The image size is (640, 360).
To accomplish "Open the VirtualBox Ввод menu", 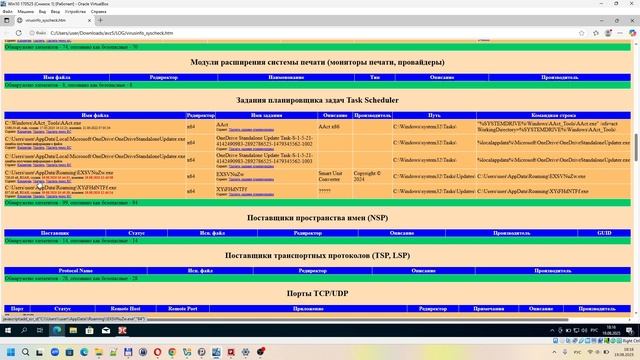I will point(55,11).
